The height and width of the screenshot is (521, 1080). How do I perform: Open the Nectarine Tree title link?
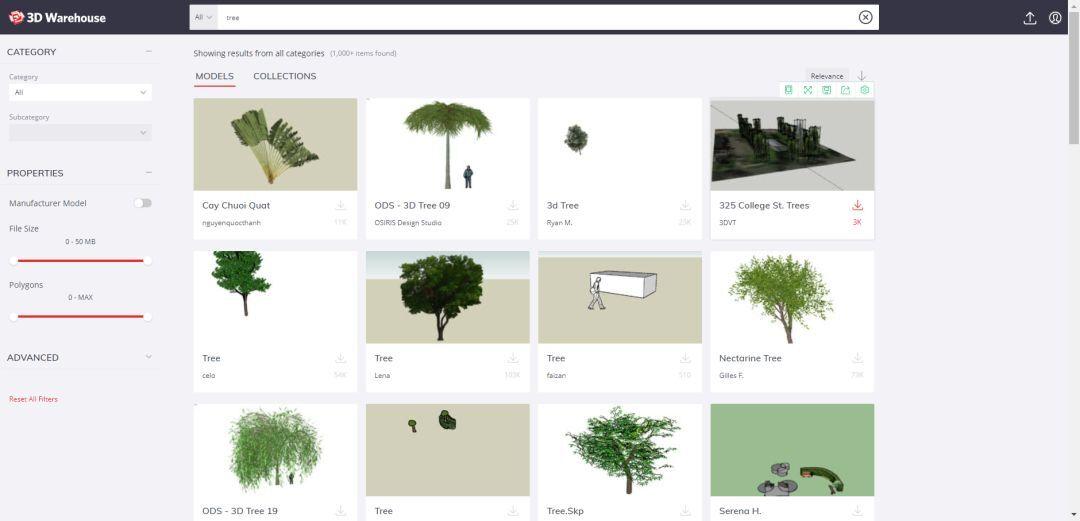click(750, 358)
